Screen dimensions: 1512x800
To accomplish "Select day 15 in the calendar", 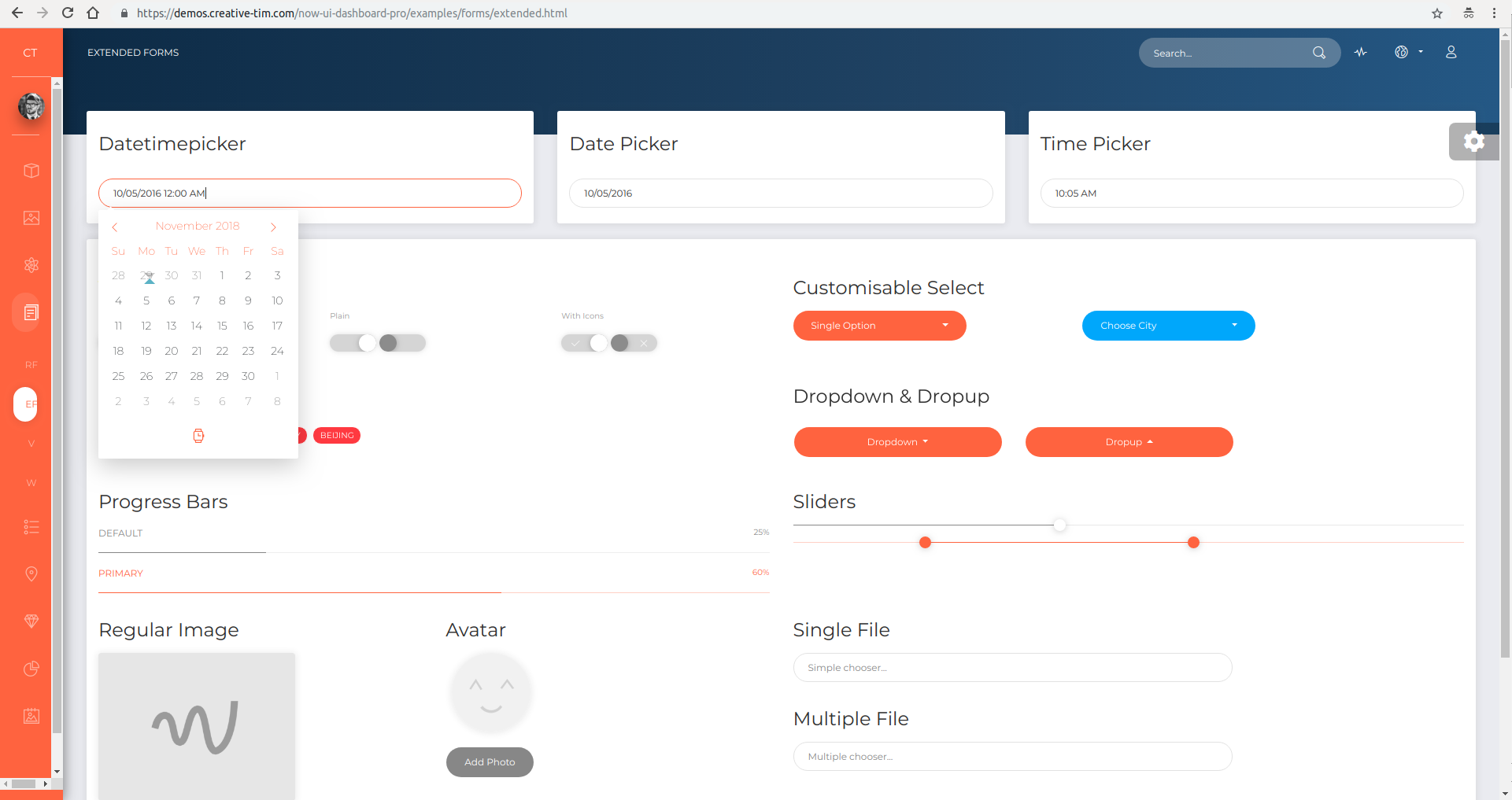I will [x=222, y=326].
